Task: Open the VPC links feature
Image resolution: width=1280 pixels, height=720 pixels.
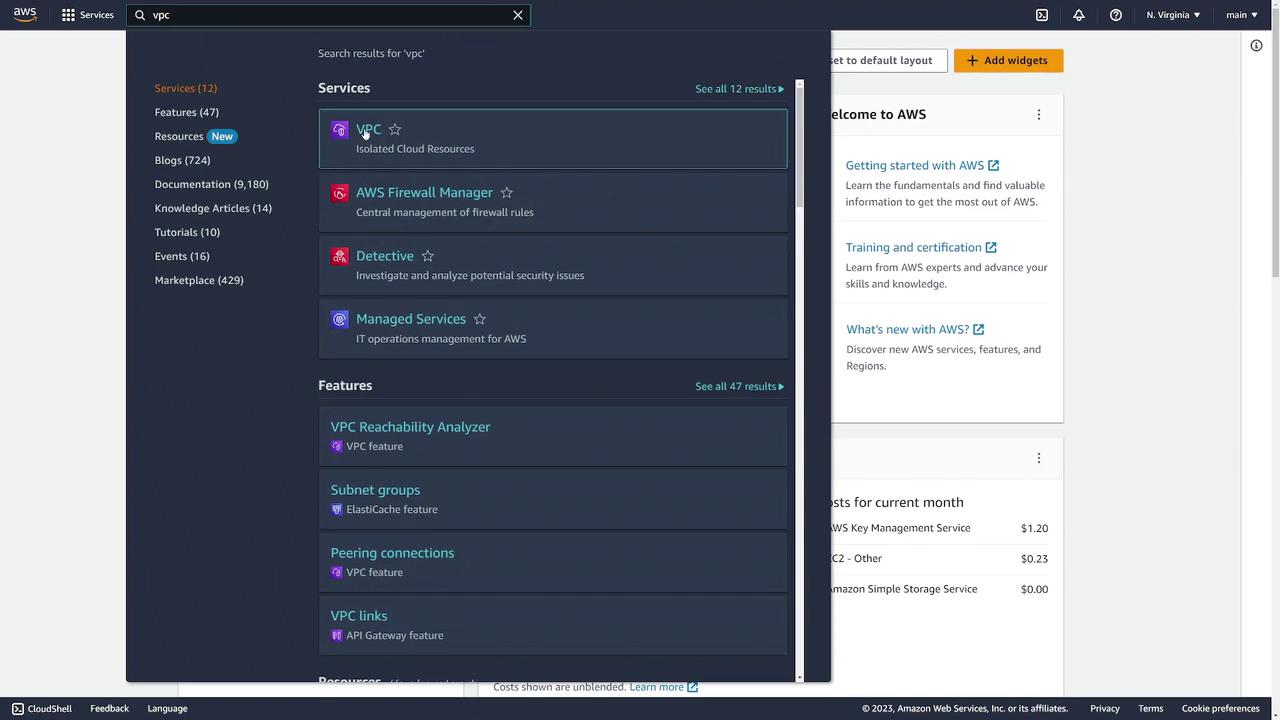Action: pyautogui.click(x=359, y=616)
